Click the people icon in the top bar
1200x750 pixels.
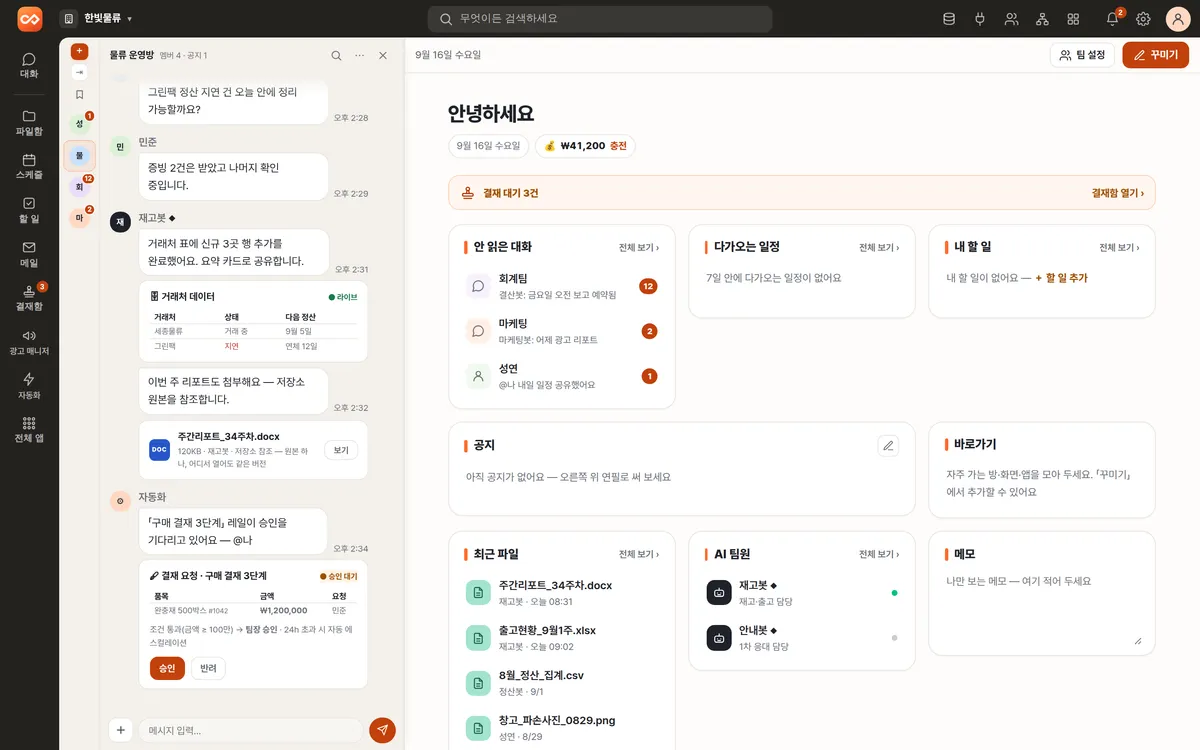coord(1011,19)
